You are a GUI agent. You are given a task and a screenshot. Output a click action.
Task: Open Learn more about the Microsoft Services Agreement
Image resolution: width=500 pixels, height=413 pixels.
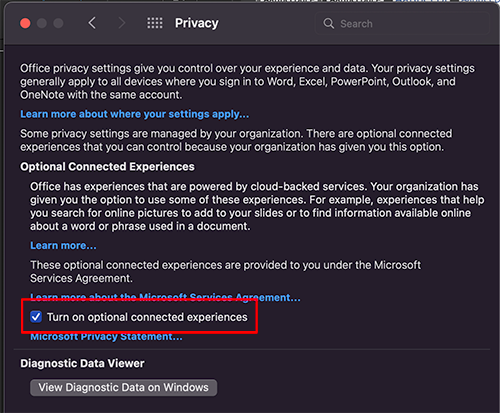click(x=165, y=297)
